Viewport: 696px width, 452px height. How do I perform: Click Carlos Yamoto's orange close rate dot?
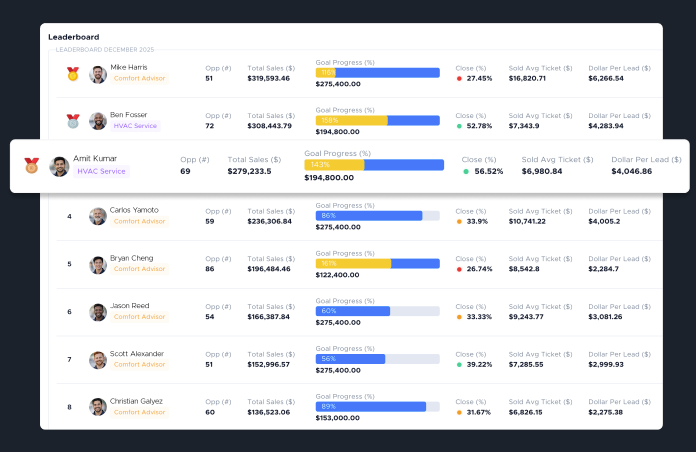click(459, 222)
